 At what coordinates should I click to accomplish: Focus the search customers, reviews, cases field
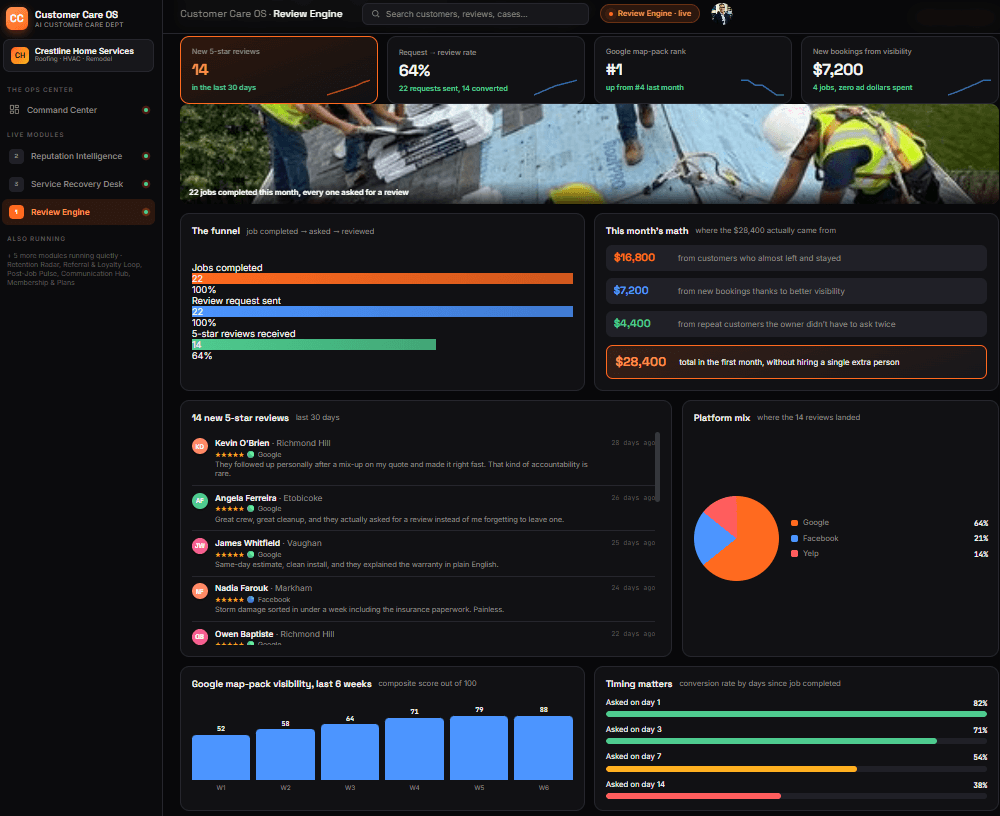coord(475,13)
